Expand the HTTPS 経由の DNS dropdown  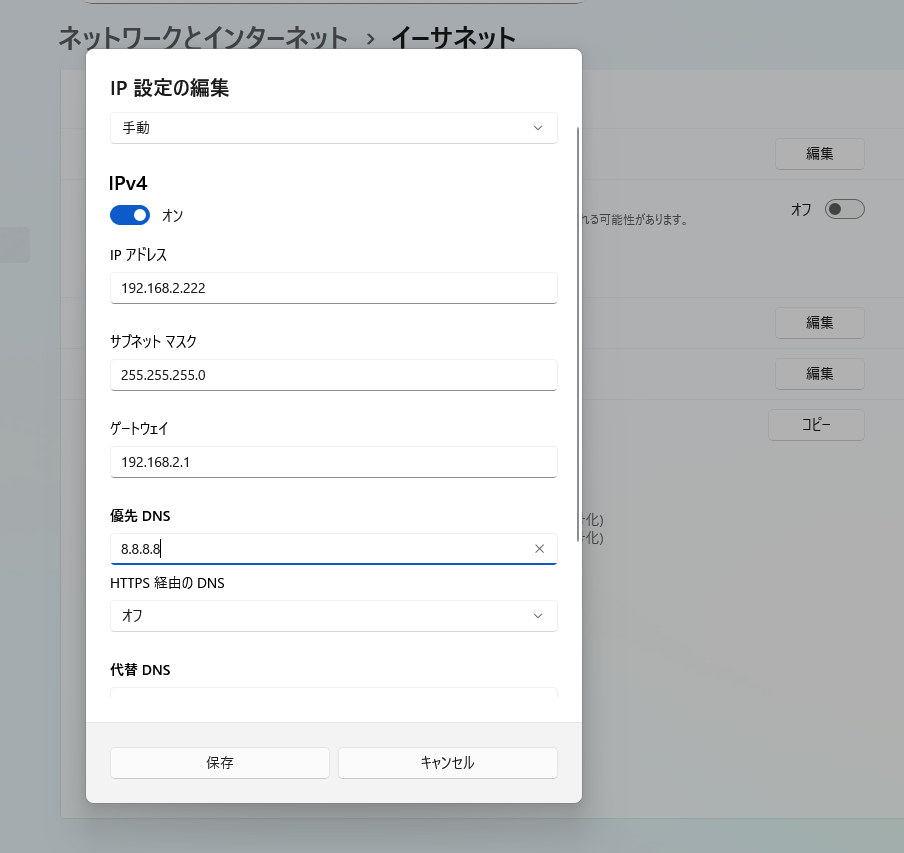(x=333, y=616)
